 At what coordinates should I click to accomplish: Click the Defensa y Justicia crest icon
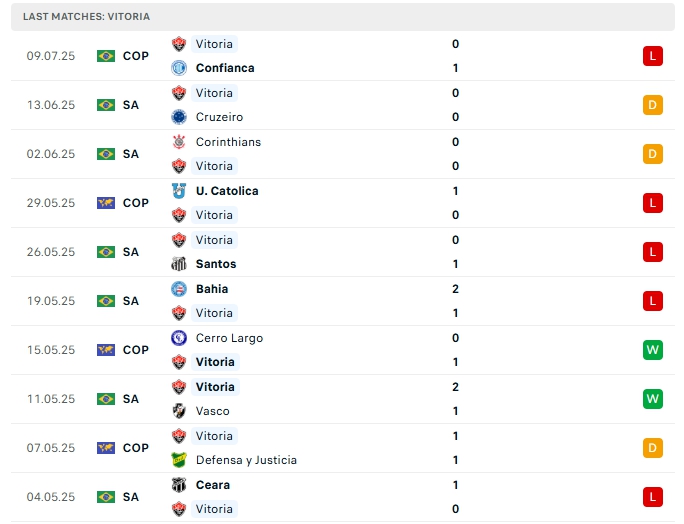coord(179,460)
